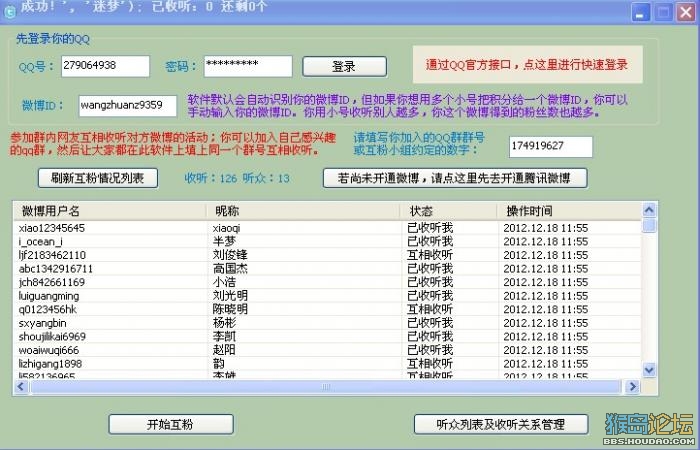
Task: Click nickname 李凯
Action: [224, 337]
